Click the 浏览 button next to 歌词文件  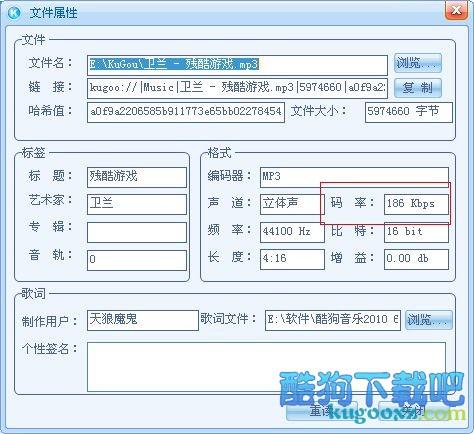click(429, 320)
